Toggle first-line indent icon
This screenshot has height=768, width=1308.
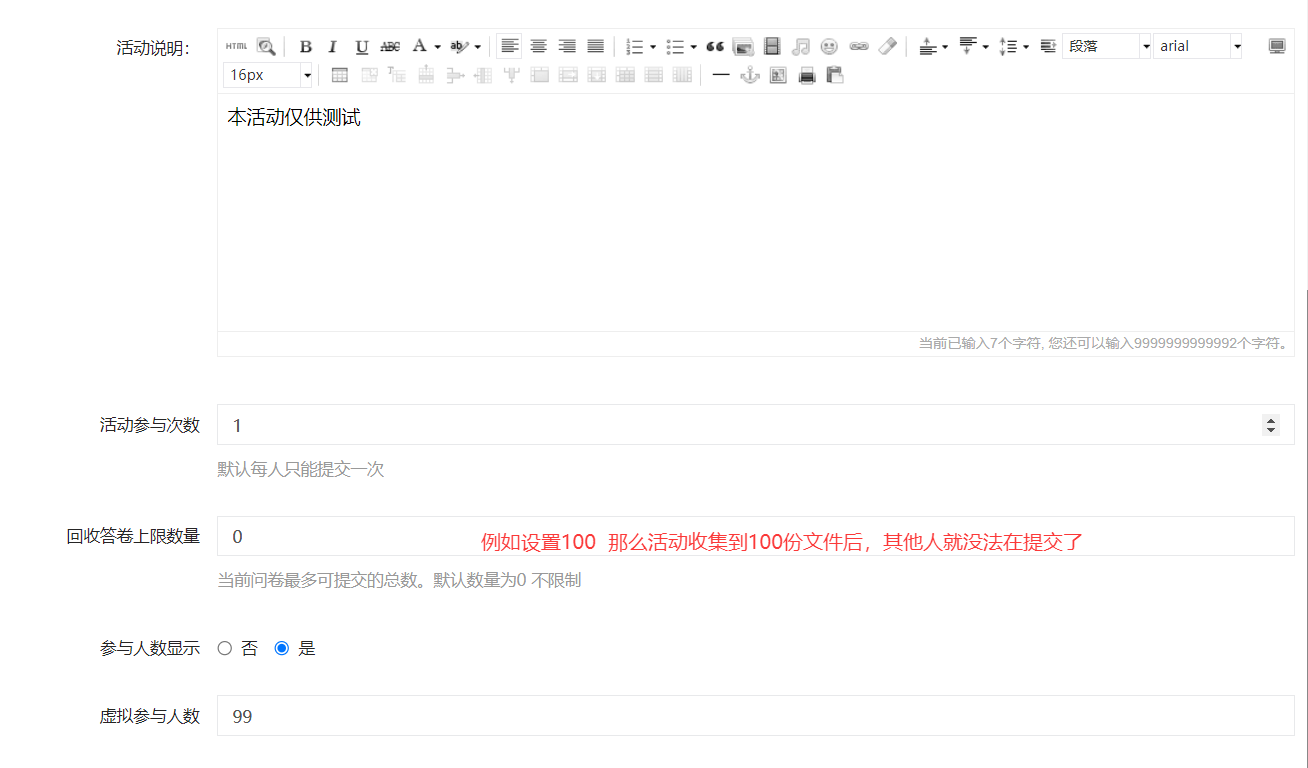(x=1048, y=46)
